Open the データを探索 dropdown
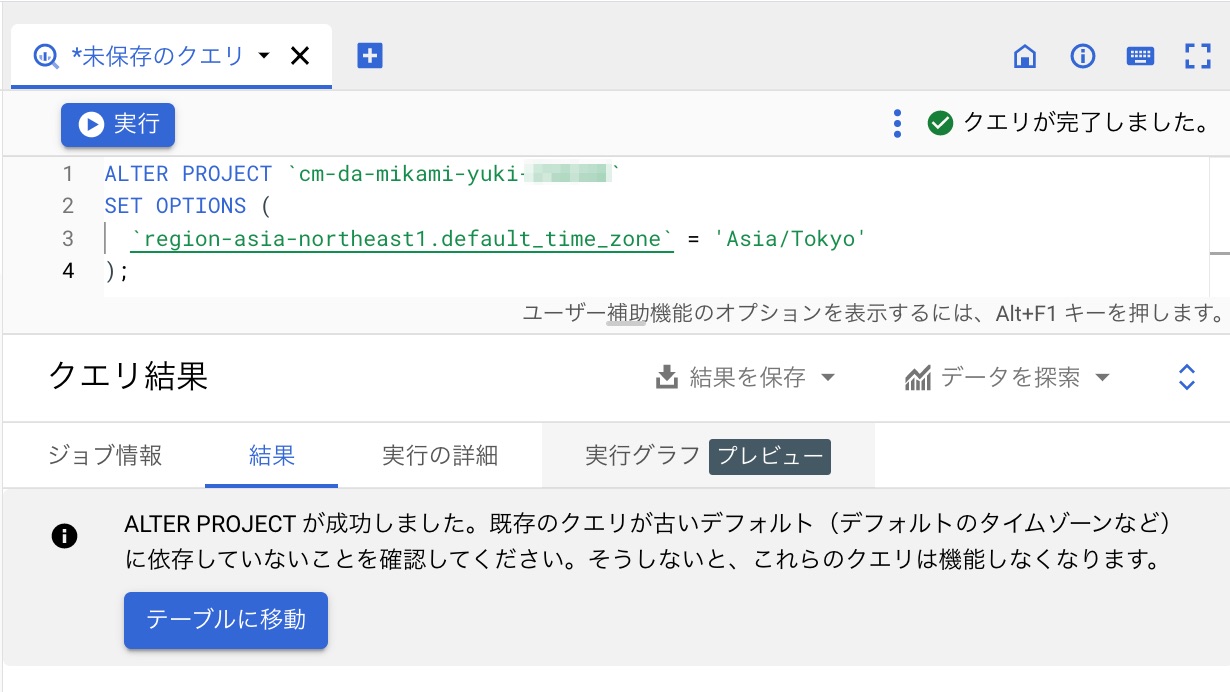This screenshot has width=1230, height=692. click(x=1006, y=377)
